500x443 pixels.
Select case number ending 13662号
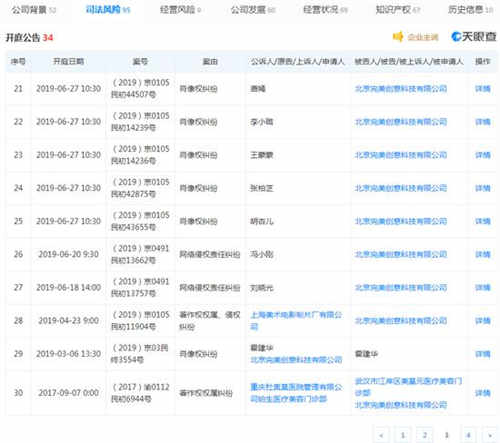[x=140, y=255]
